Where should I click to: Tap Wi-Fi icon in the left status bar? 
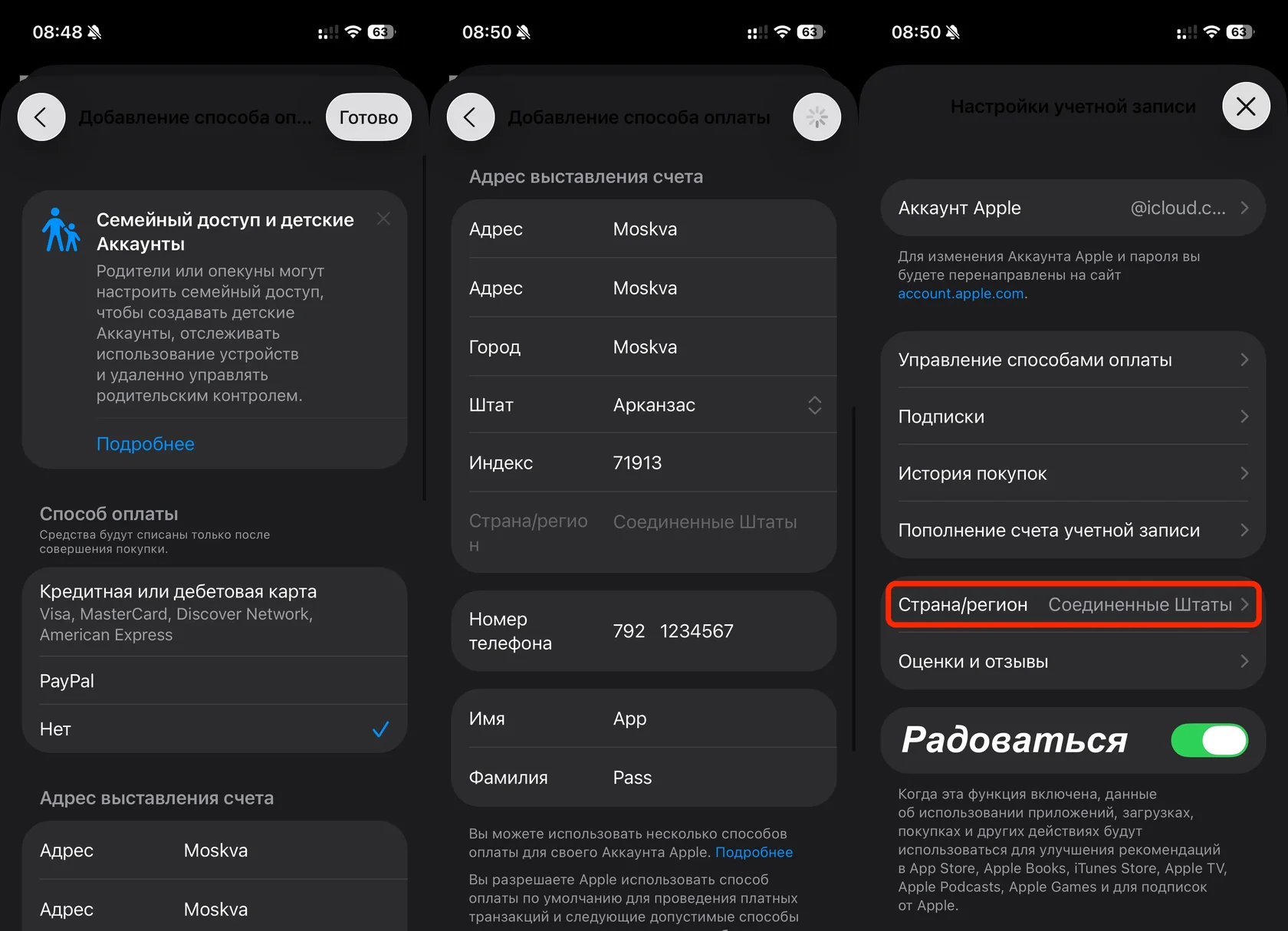(x=353, y=32)
